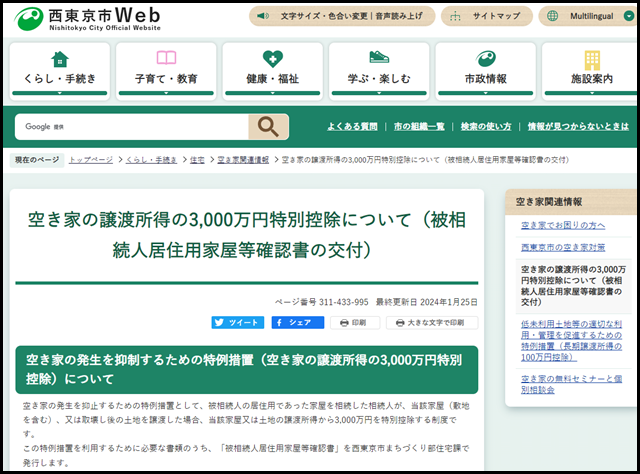Click 住宅 in the breadcrumb
Screen dimensions: 640x474
[197, 160]
